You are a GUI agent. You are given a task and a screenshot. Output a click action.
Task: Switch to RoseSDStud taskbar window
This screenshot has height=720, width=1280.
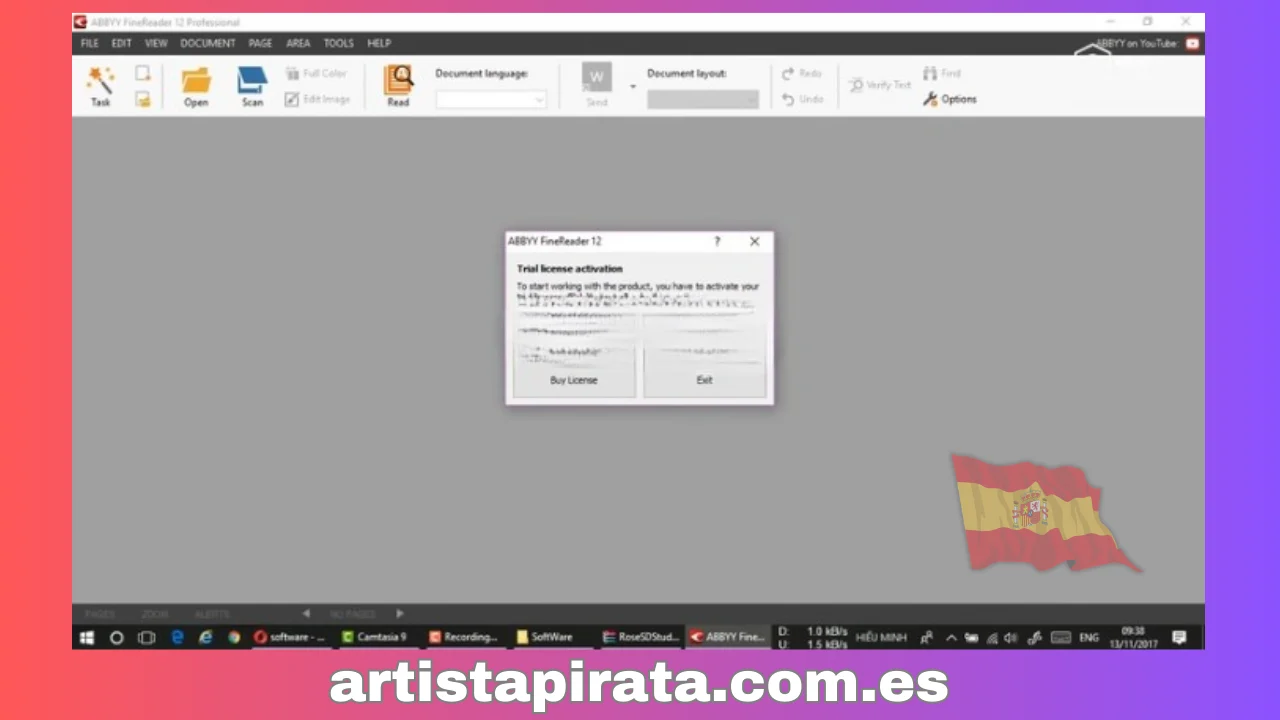point(639,637)
